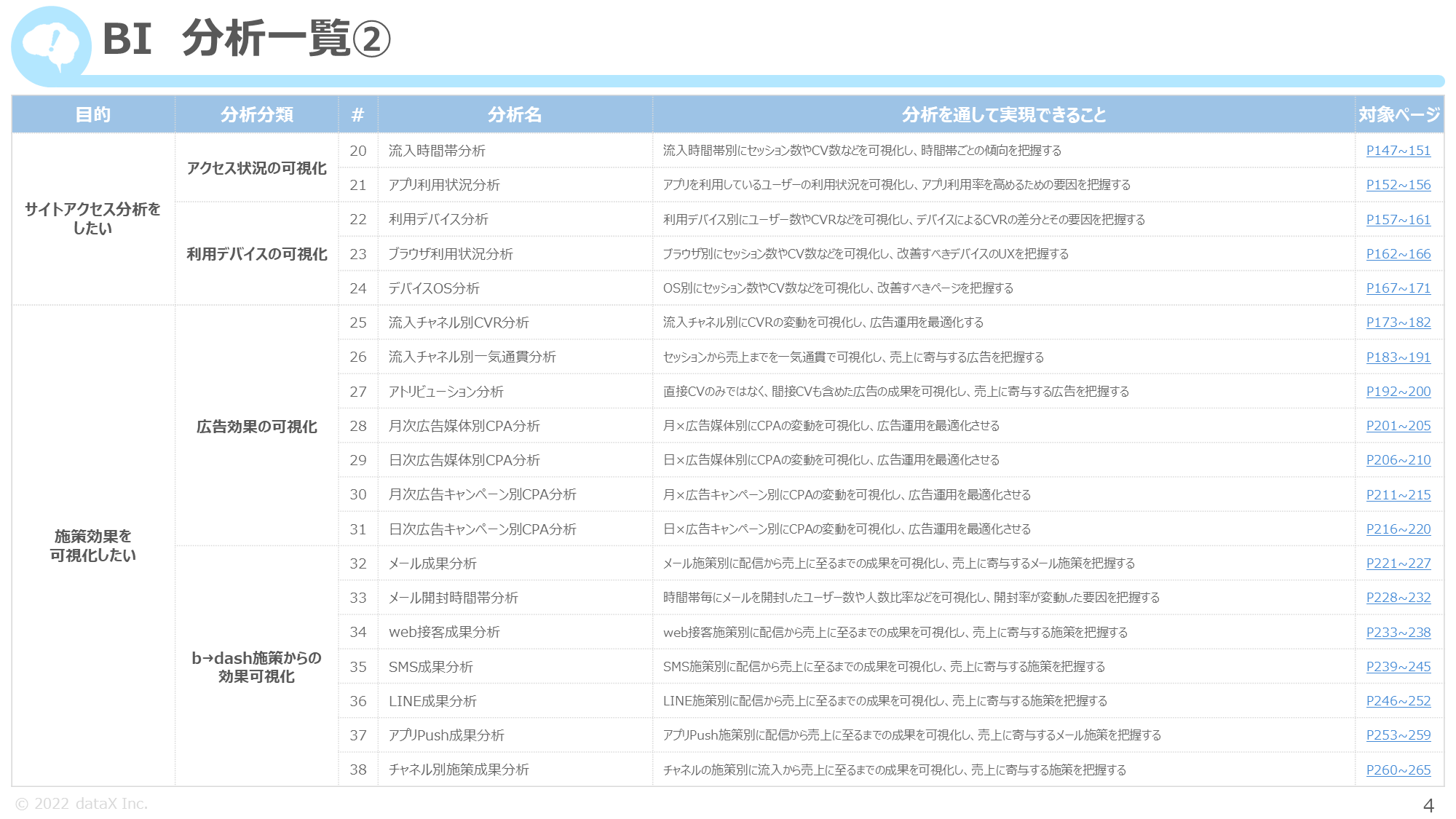Open page link P211~215
Viewport: 1456px width, 819px height.
(x=1398, y=495)
